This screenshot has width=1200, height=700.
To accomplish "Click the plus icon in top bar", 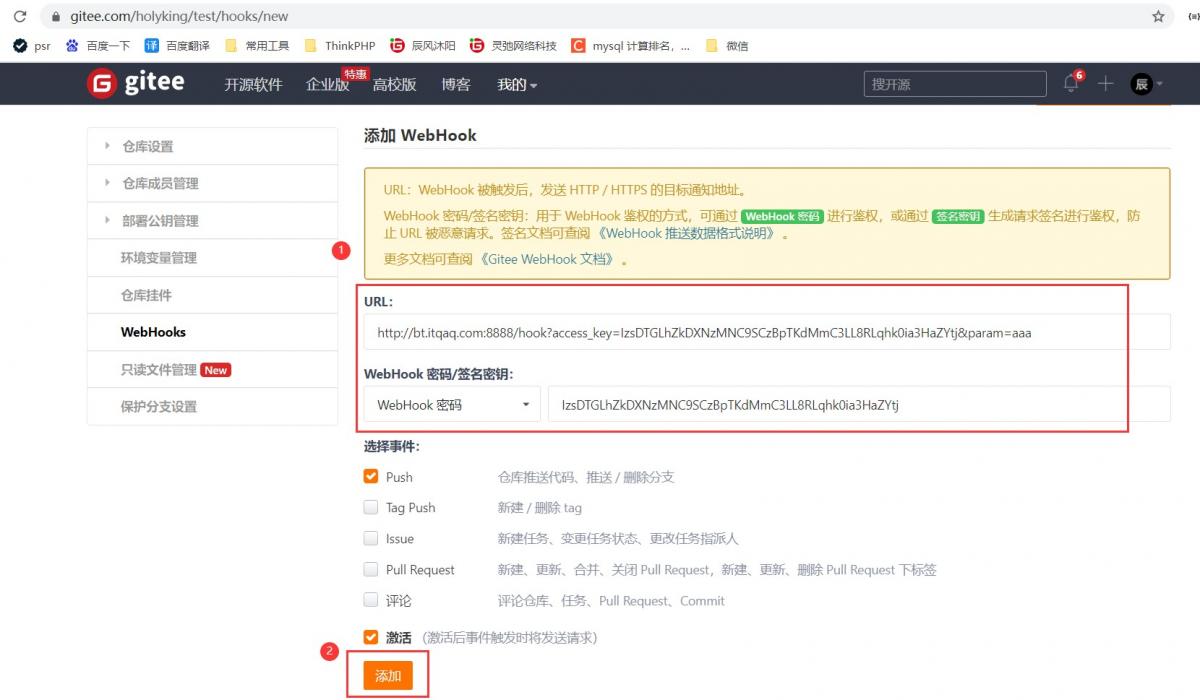I will click(1106, 84).
